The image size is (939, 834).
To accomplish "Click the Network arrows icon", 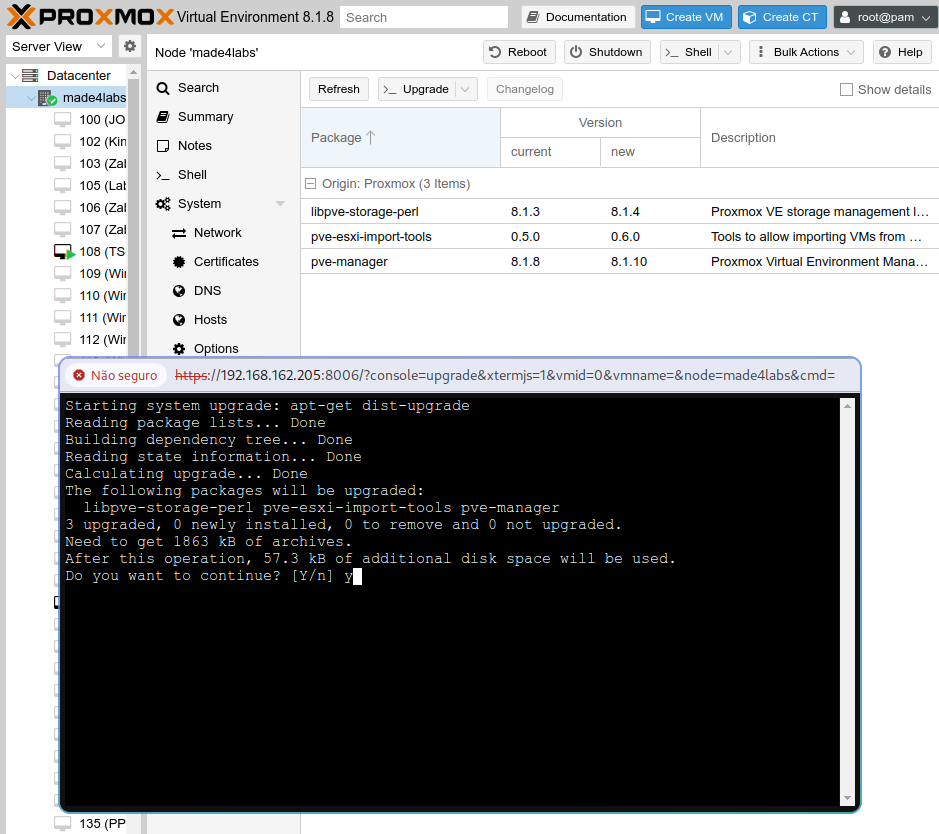I will click(x=179, y=233).
